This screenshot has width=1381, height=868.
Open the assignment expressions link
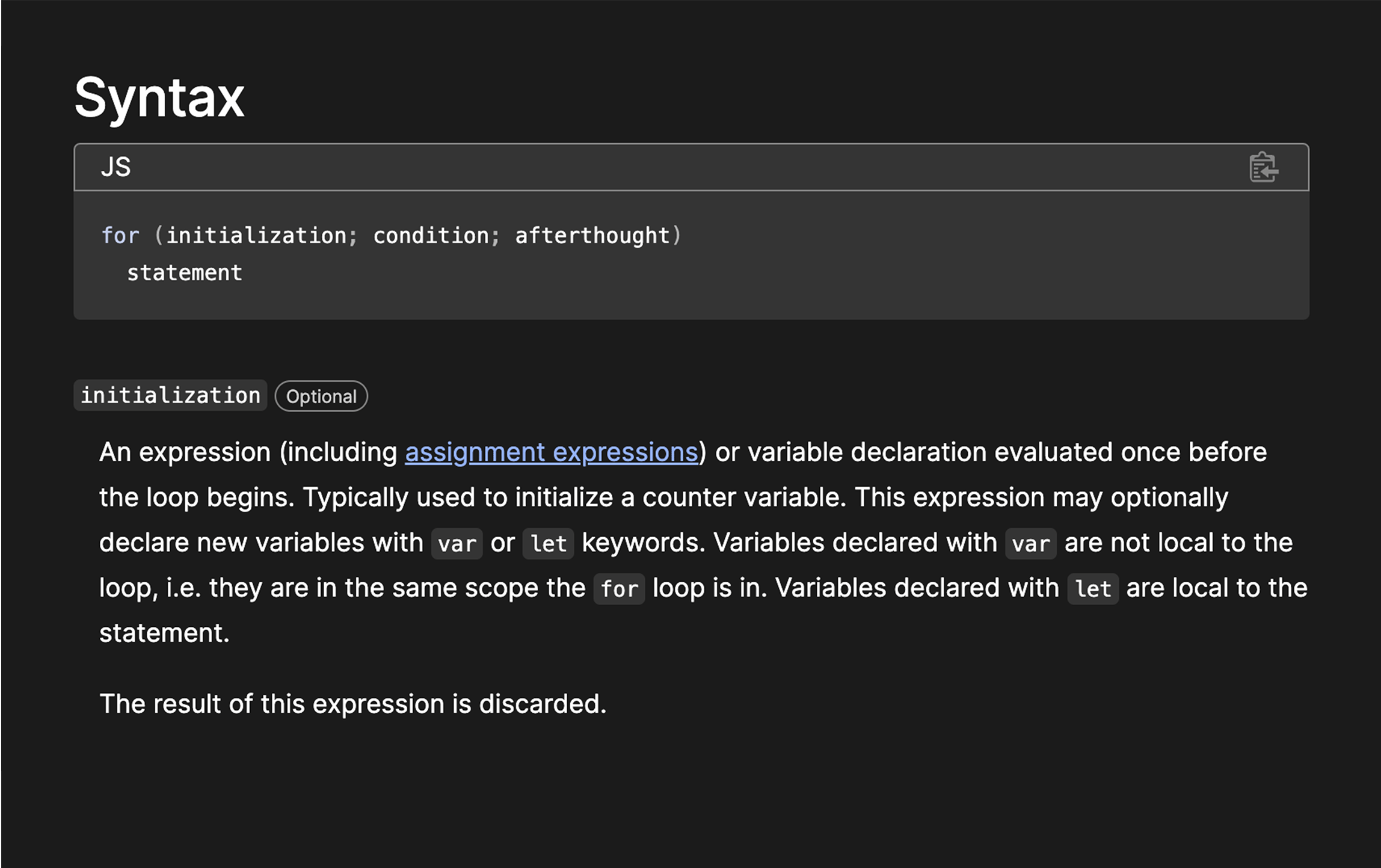[552, 452]
